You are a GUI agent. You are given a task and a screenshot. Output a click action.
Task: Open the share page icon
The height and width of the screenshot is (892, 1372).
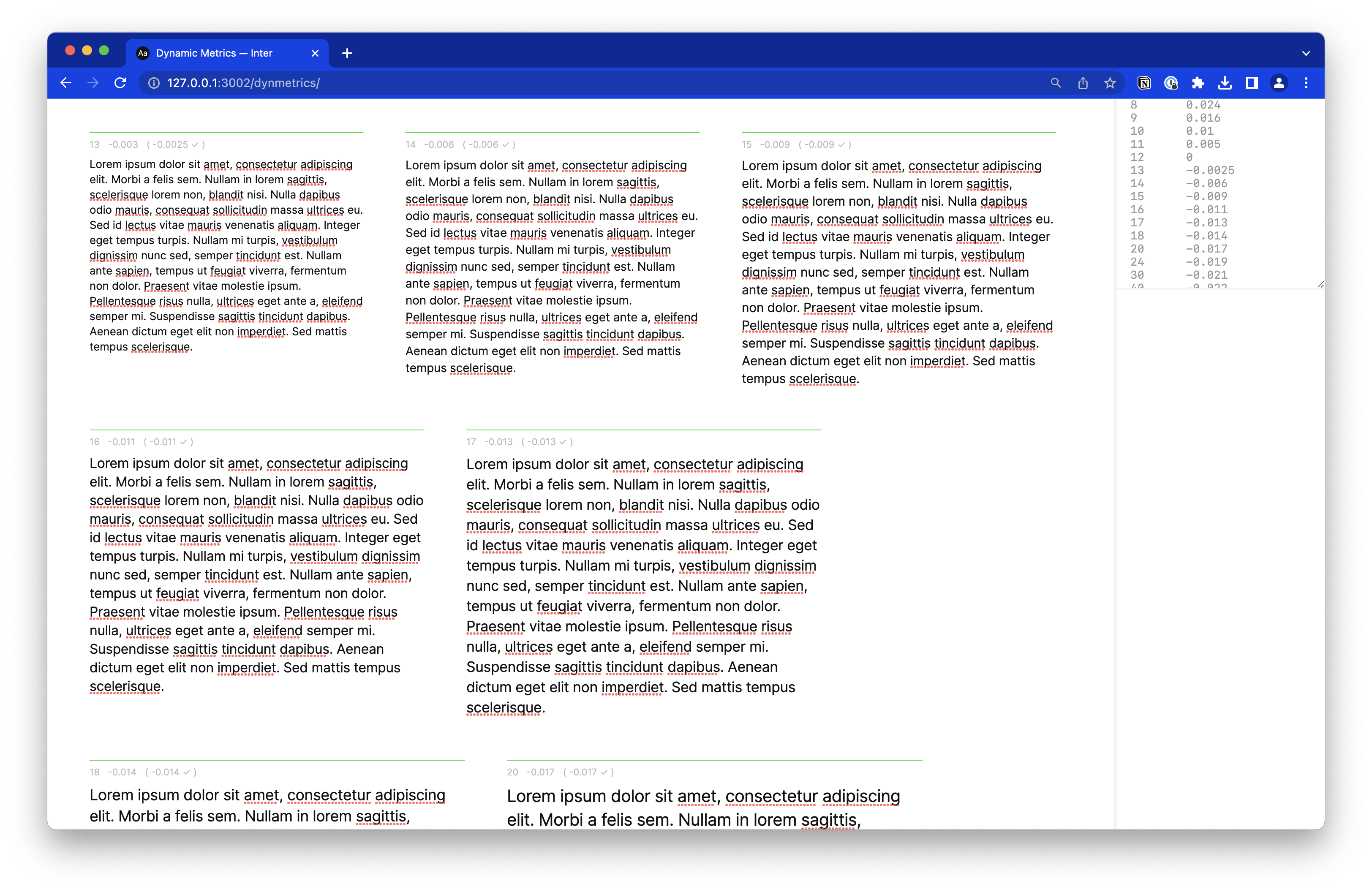pyautogui.click(x=1083, y=83)
